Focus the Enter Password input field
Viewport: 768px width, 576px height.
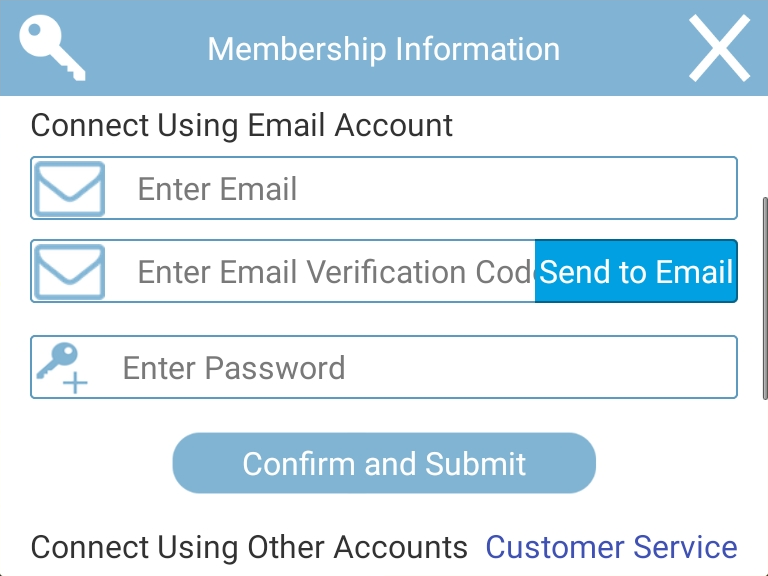pyautogui.click(x=384, y=367)
